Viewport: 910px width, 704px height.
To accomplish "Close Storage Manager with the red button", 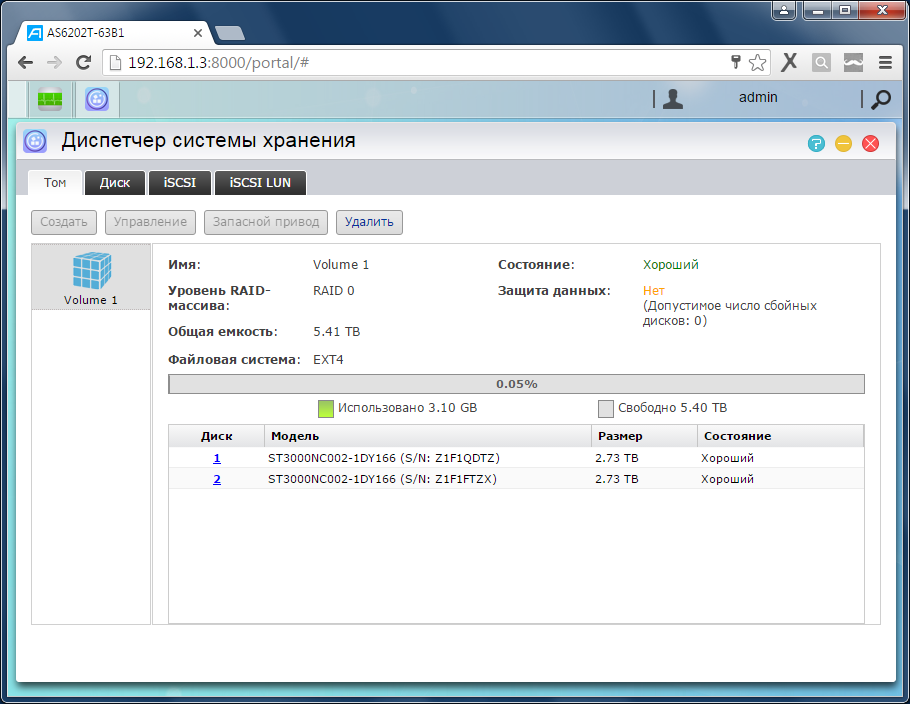I will click(870, 143).
